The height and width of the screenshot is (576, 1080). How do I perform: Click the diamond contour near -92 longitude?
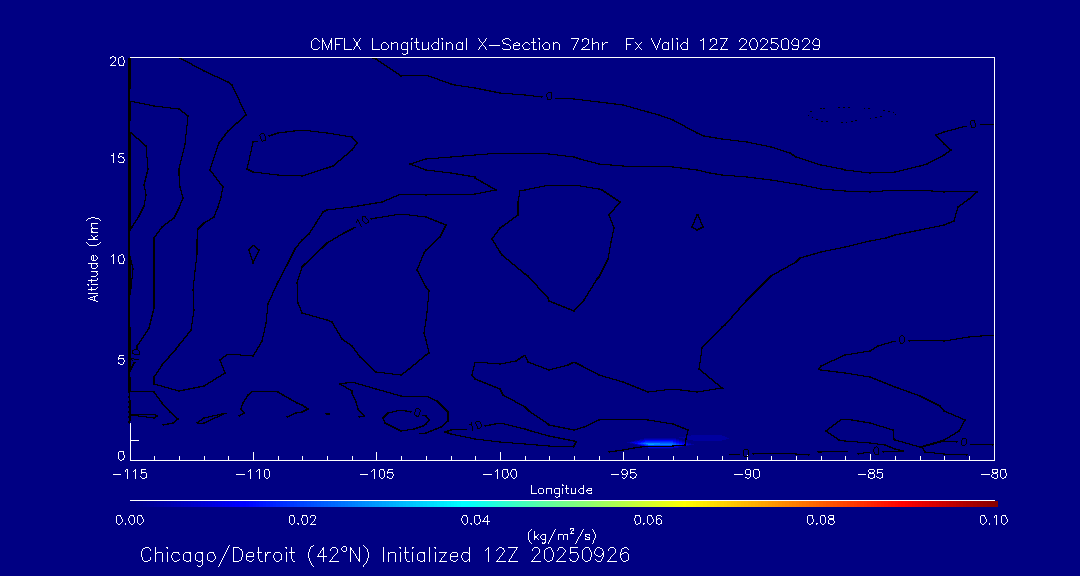point(697,222)
